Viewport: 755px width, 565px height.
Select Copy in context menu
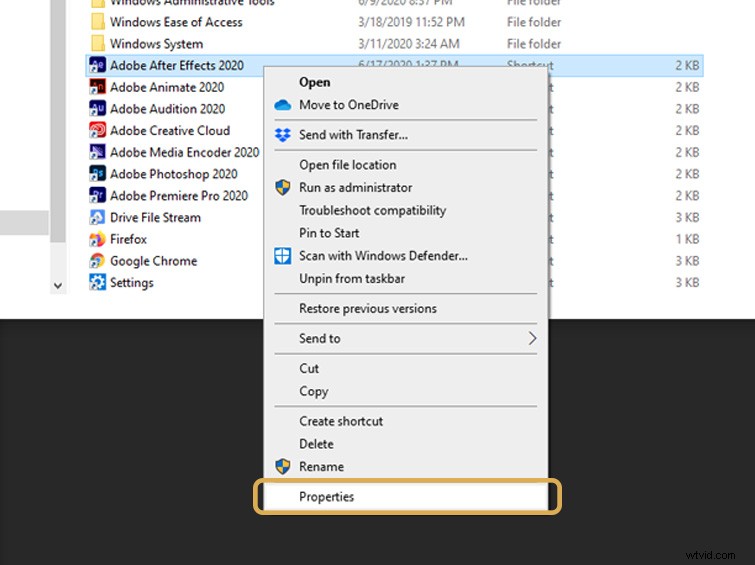(313, 391)
